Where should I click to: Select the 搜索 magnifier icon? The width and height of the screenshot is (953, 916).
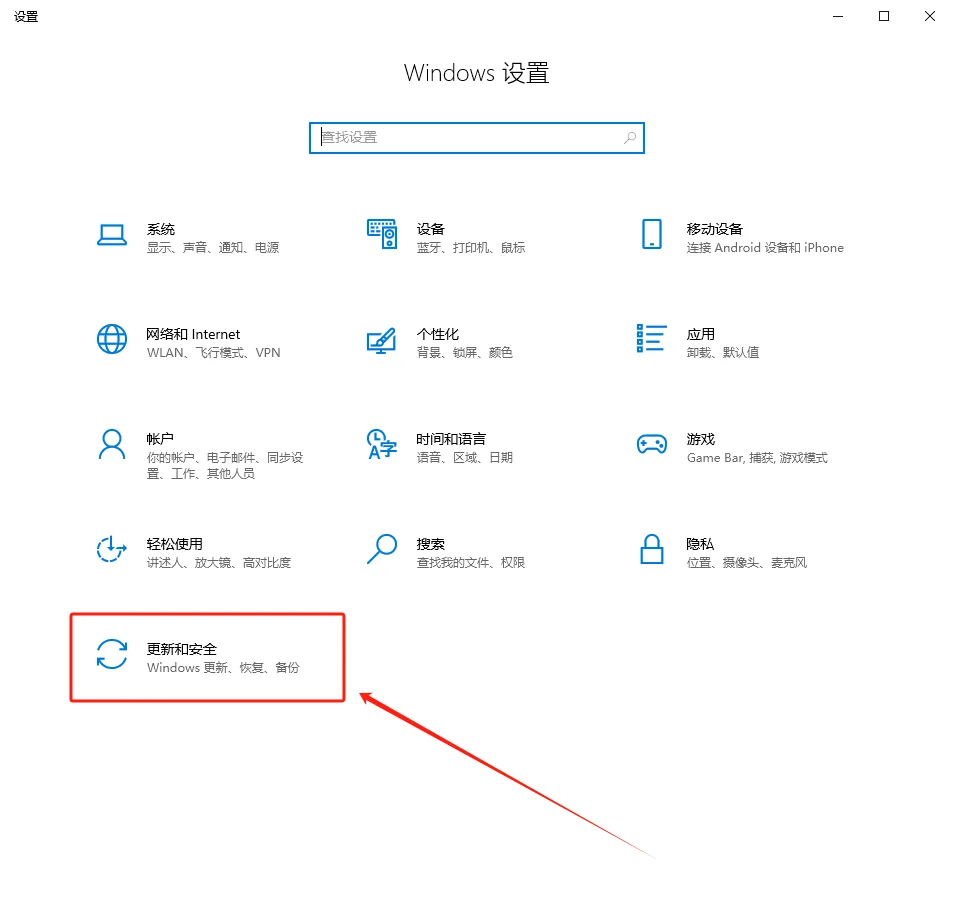click(x=381, y=549)
